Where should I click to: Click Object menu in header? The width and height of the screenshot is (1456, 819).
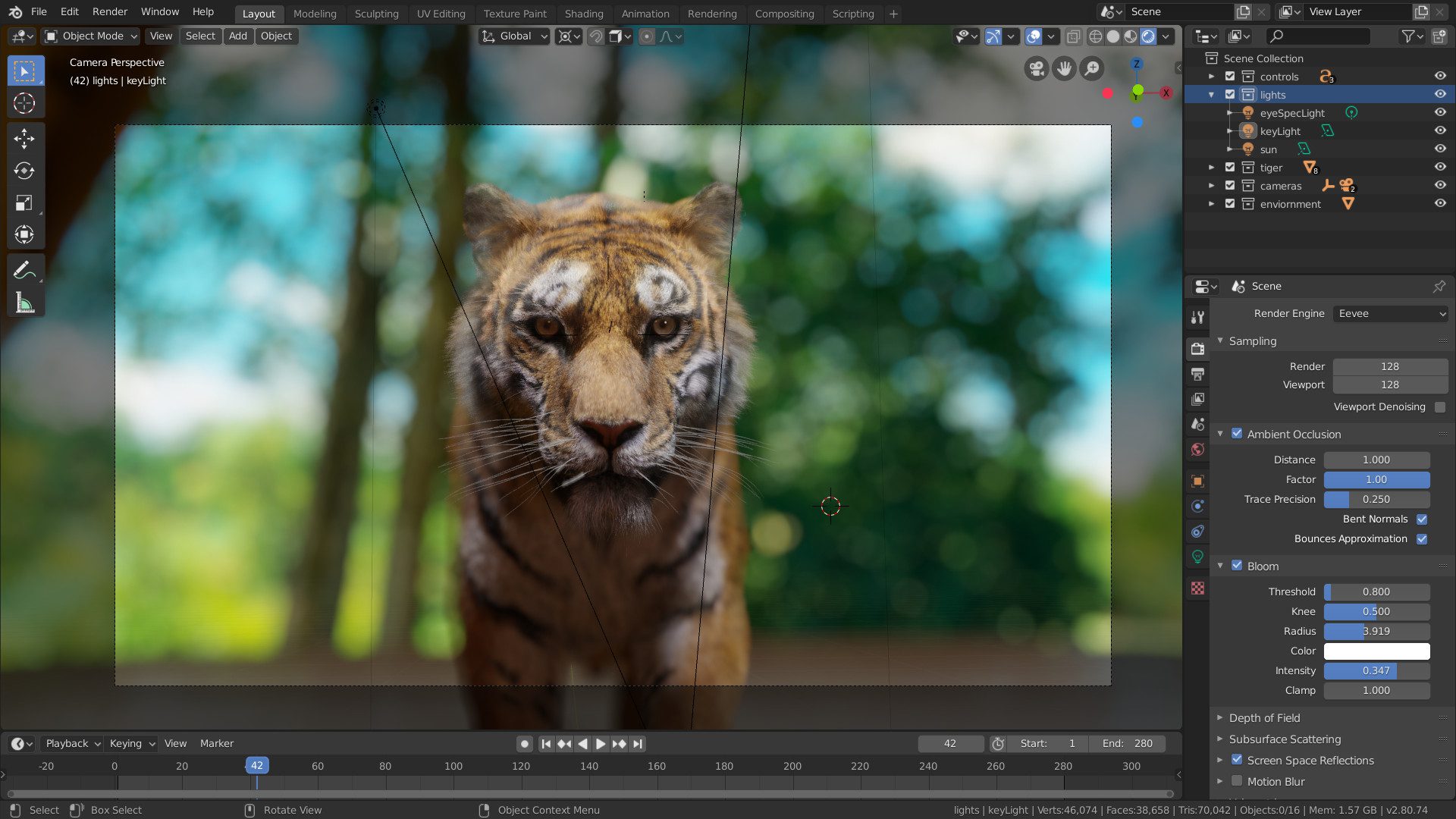(275, 36)
